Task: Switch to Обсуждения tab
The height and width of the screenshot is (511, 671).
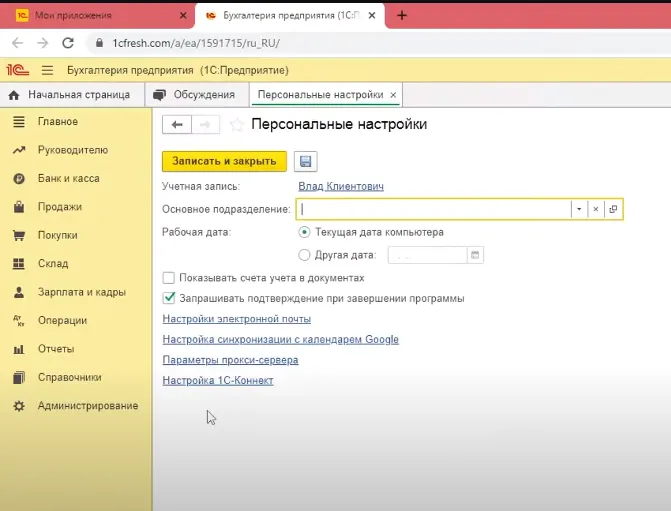Action: pos(196,95)
